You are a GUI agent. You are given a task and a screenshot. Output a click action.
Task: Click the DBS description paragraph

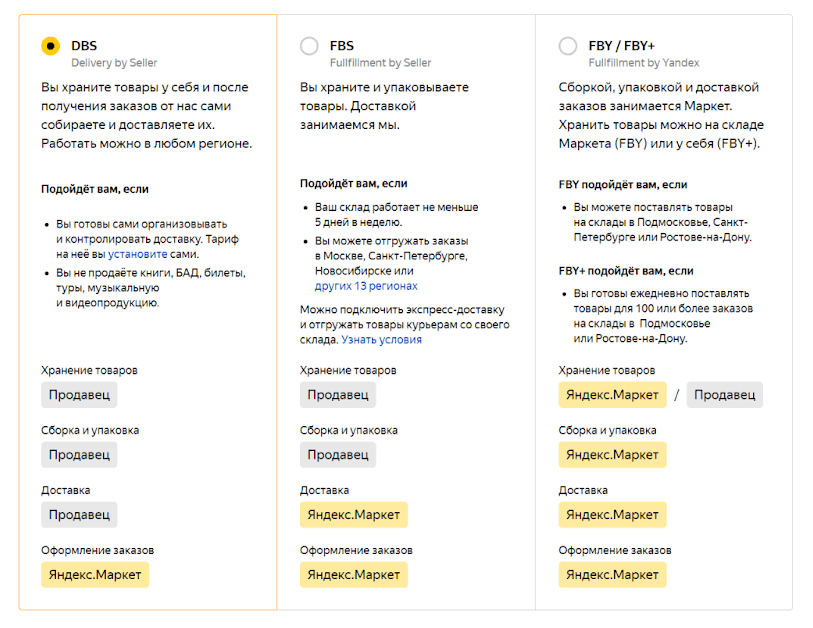(146, 116)
